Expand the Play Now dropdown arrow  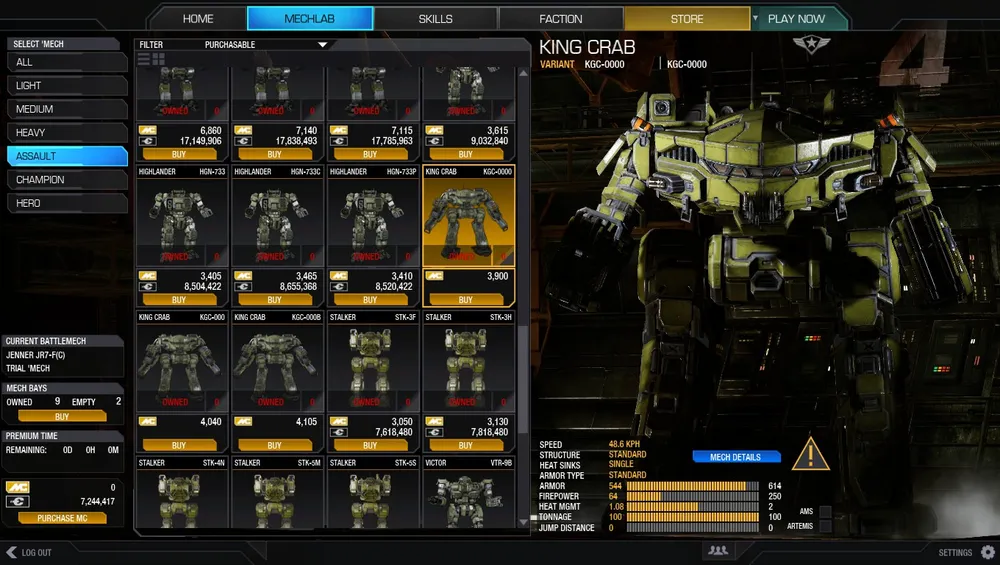755,18
